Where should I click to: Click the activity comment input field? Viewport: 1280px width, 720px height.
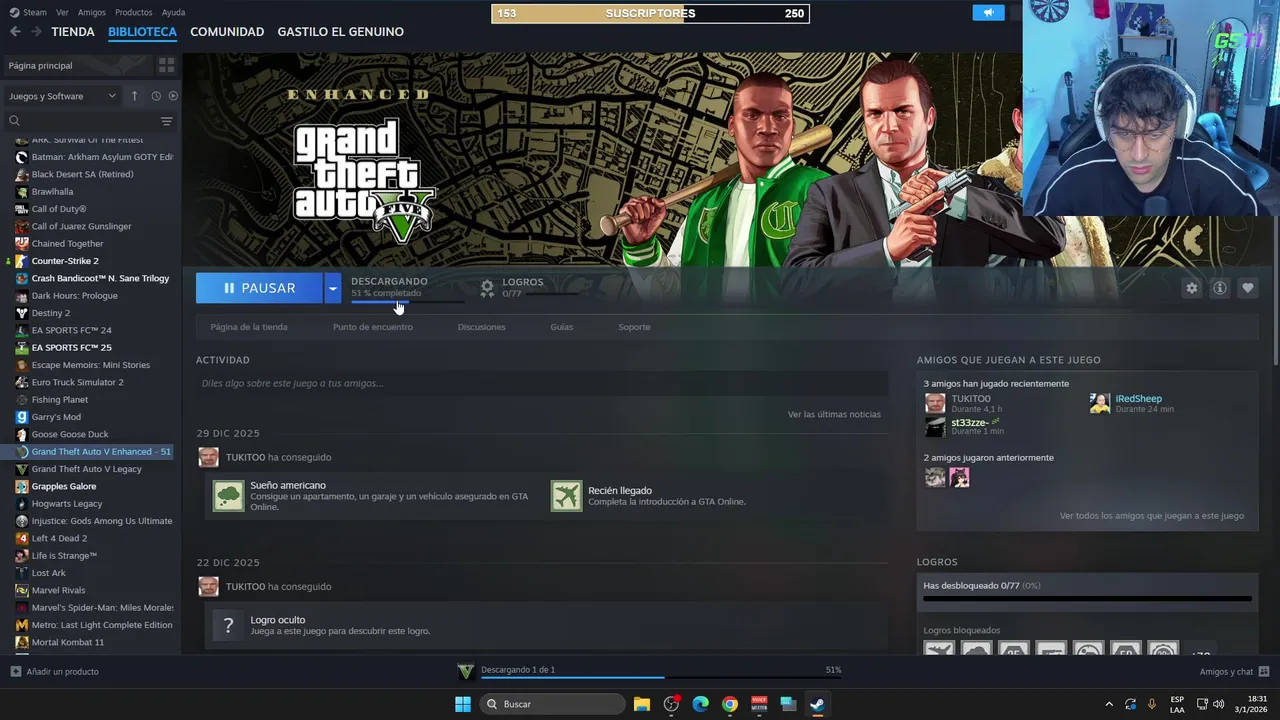[542, 383]
